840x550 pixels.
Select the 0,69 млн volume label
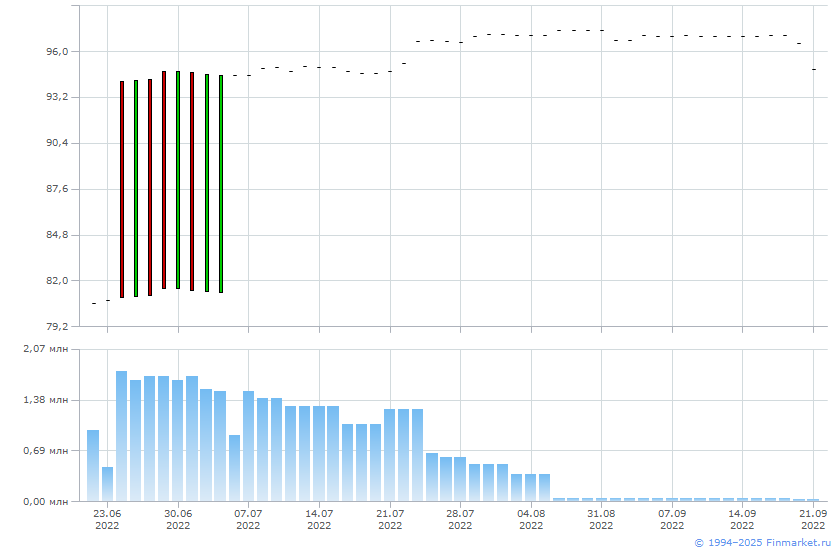[46, 451]
